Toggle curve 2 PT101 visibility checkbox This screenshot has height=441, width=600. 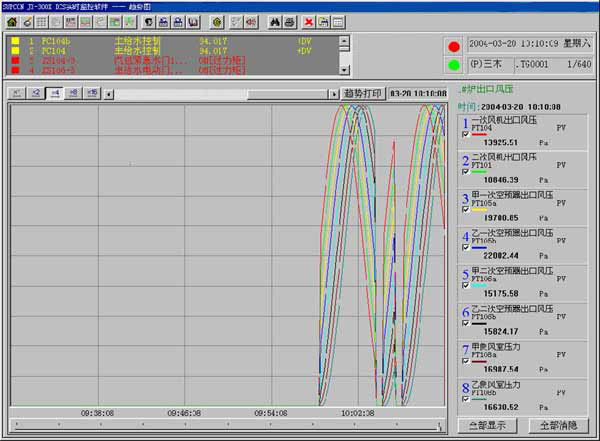466,172
